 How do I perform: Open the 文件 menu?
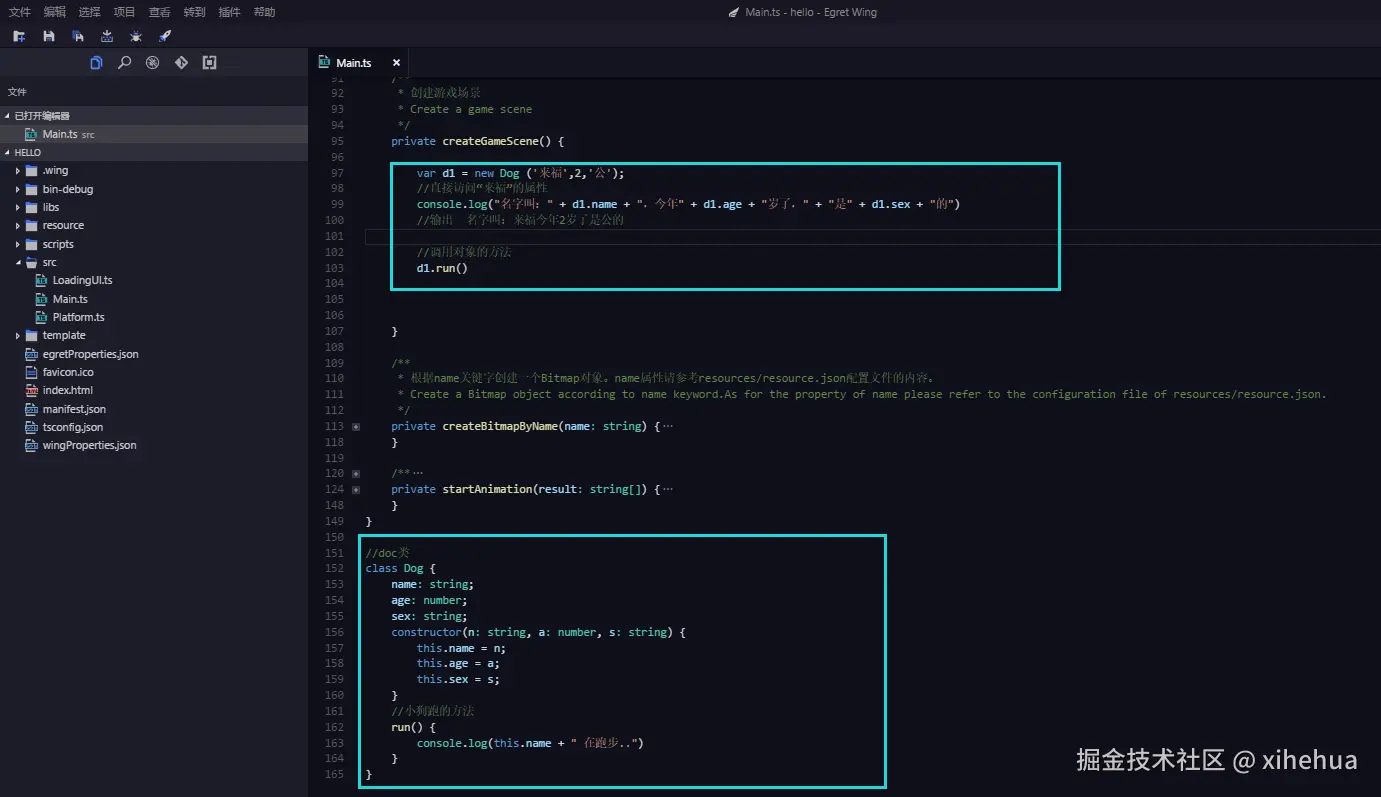click(x=19, y=12)
